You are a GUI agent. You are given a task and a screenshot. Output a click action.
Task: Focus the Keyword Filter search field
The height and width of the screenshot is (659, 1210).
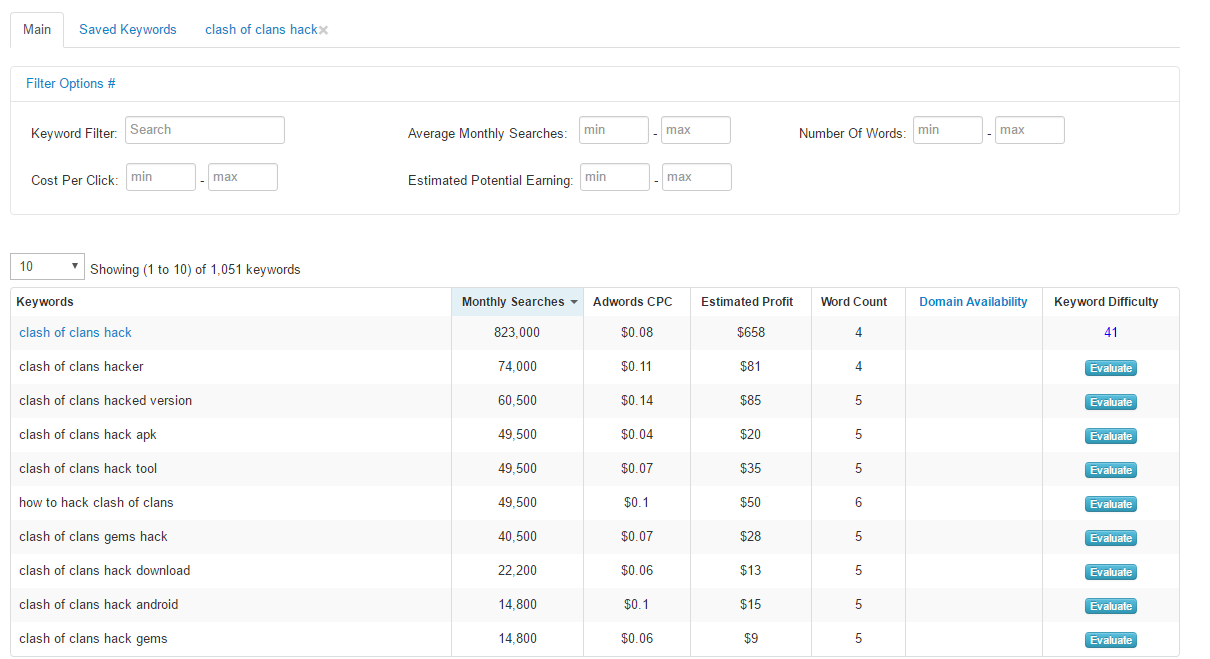[x=205, y=130]
